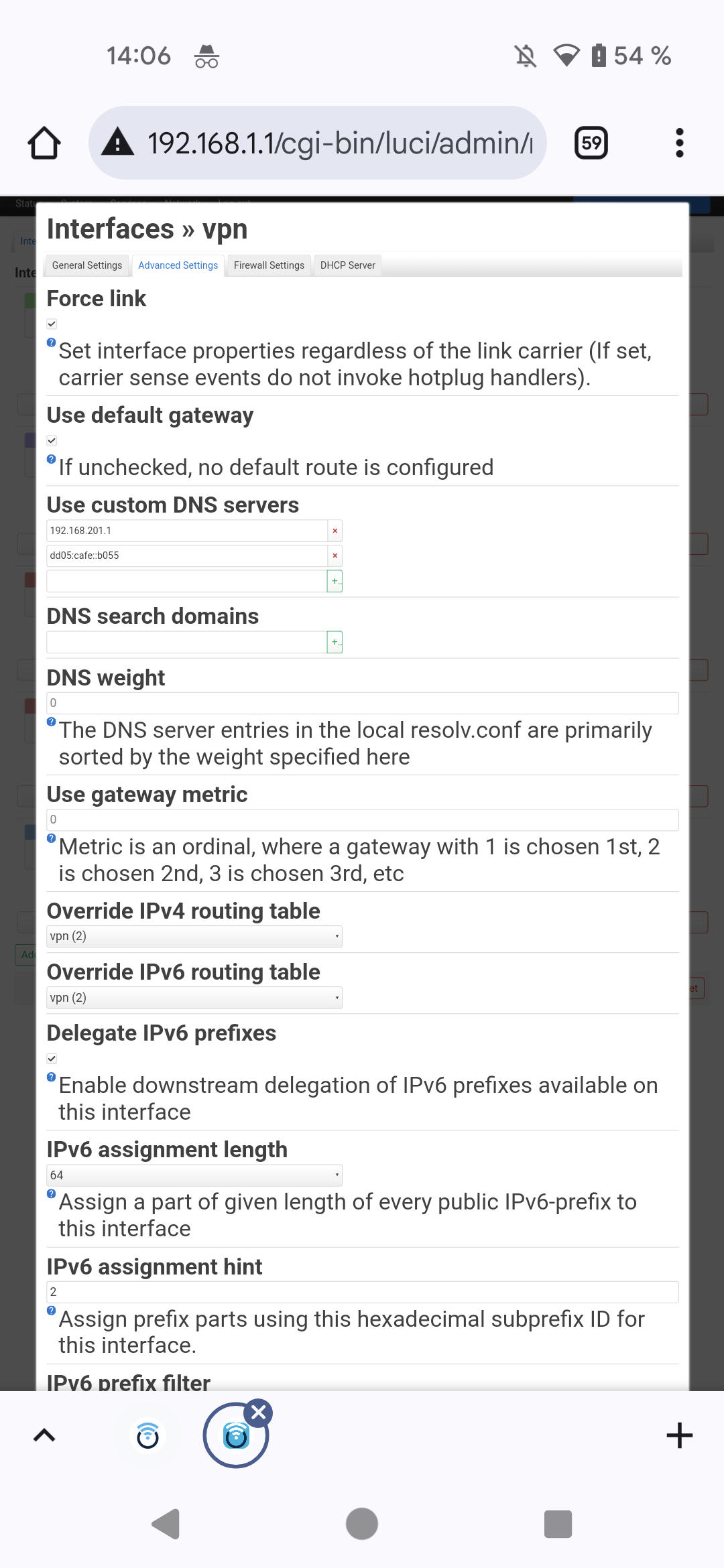The width and height of the screenshot is (724, 1568).
Task: Switch to the General Settings tab
Action: 87,265
